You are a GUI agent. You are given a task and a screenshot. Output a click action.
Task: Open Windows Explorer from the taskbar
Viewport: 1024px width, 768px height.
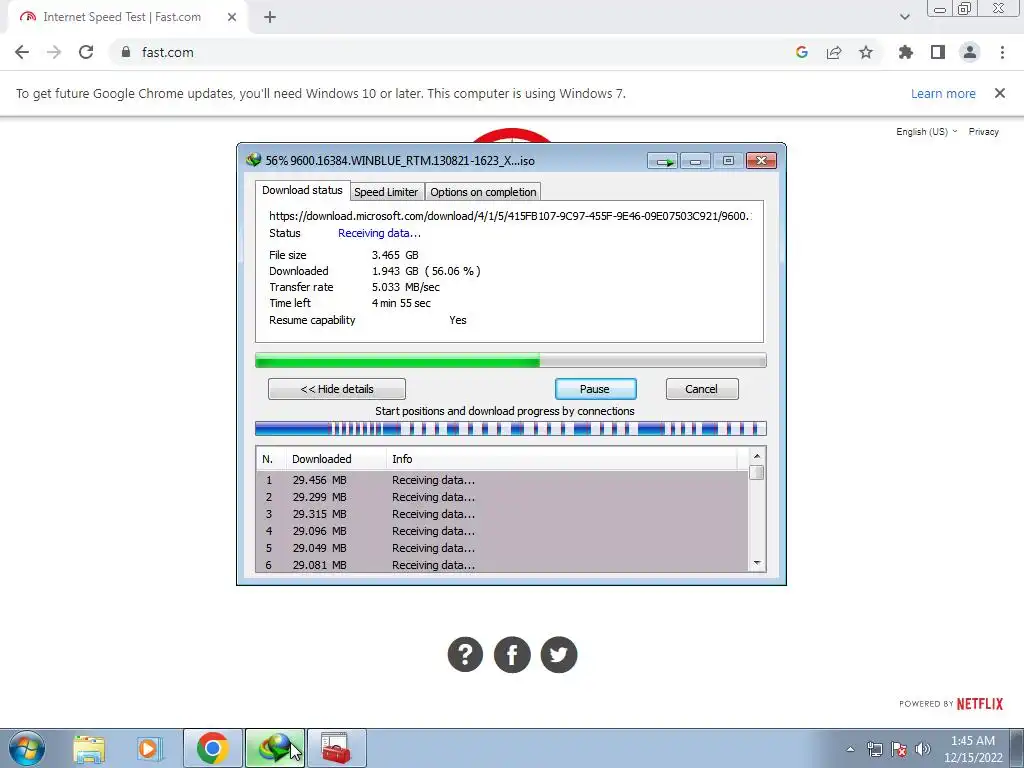(x=89, y=748)
